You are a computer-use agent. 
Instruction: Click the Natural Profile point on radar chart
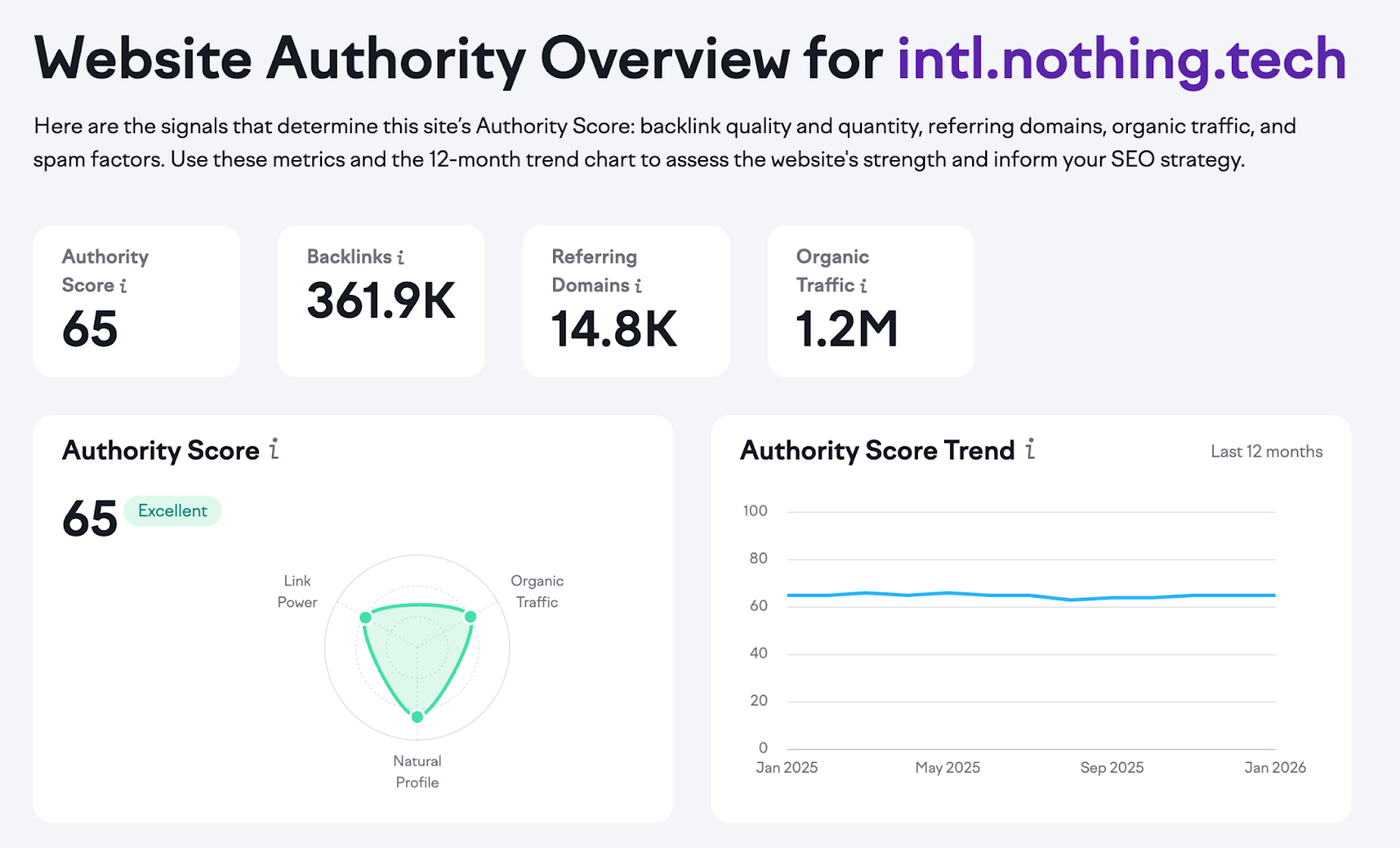(417, 717)
